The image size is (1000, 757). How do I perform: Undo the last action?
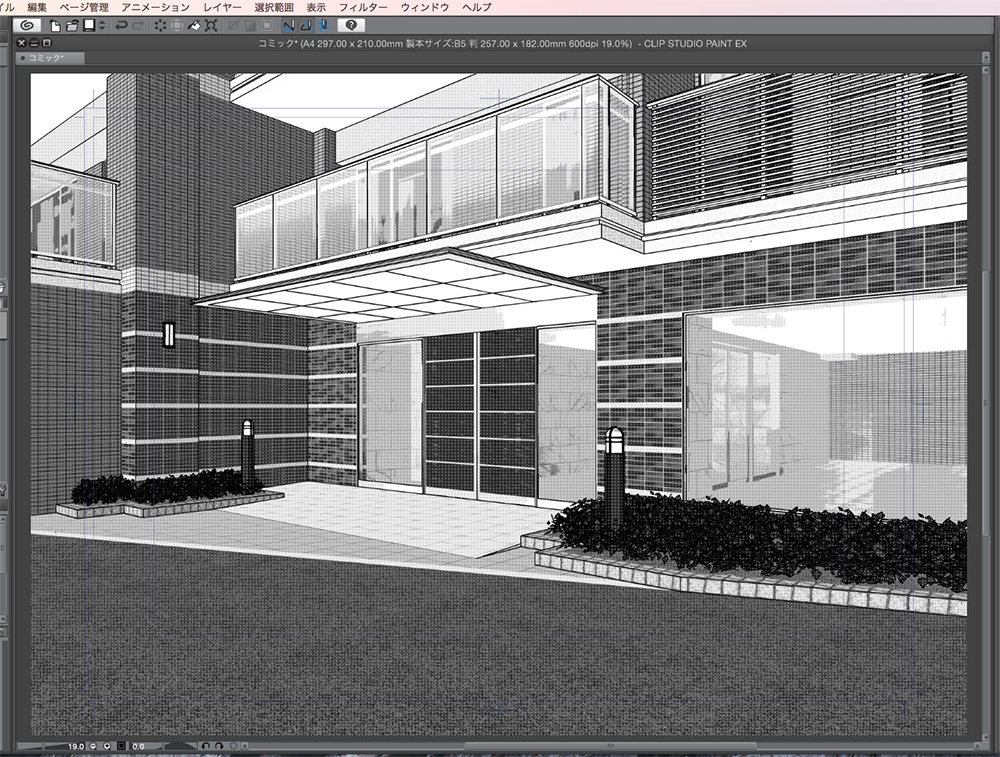click(120, 26)
